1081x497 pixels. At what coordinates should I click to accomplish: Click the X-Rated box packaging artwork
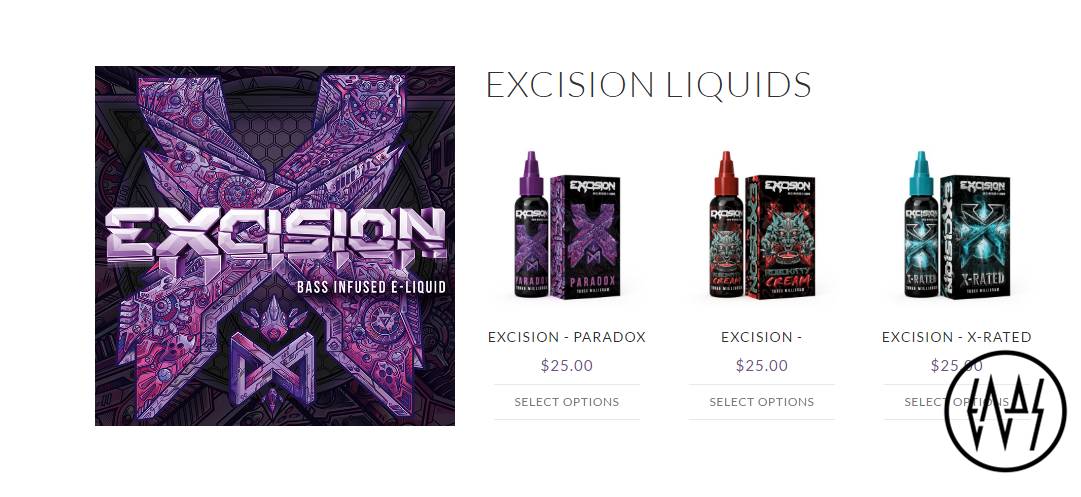(x=976, y=236)
